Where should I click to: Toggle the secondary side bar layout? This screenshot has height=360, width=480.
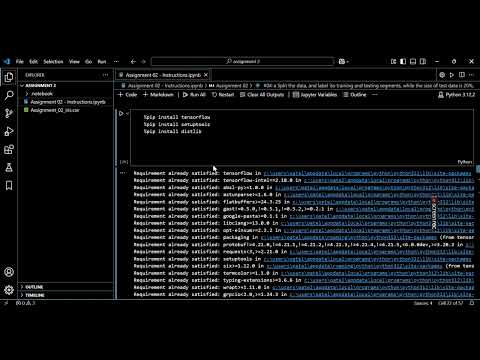coord(423,61)
